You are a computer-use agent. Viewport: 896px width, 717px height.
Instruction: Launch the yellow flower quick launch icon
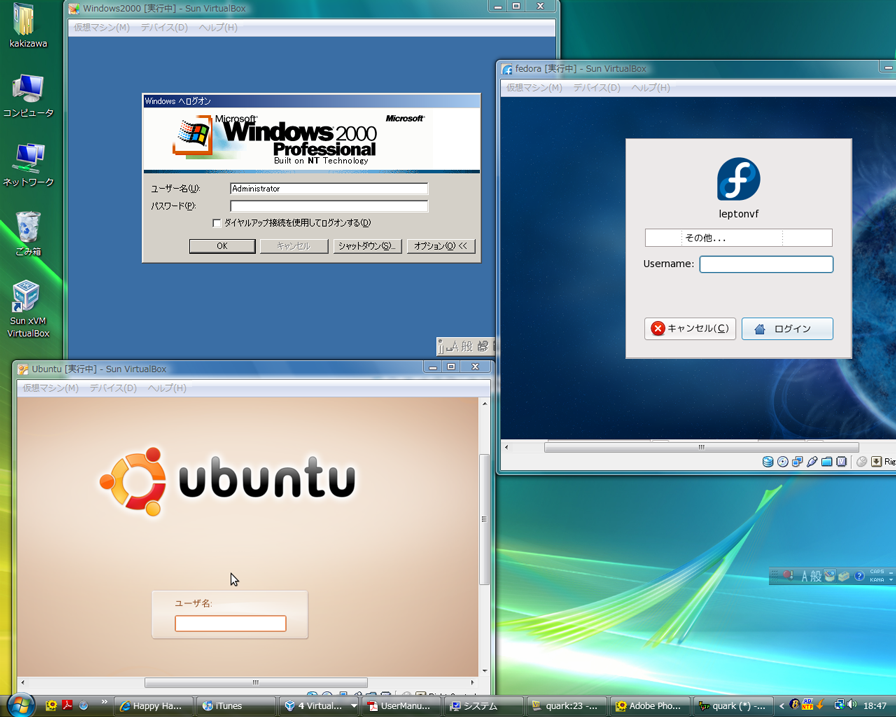[x=51, y=706]
